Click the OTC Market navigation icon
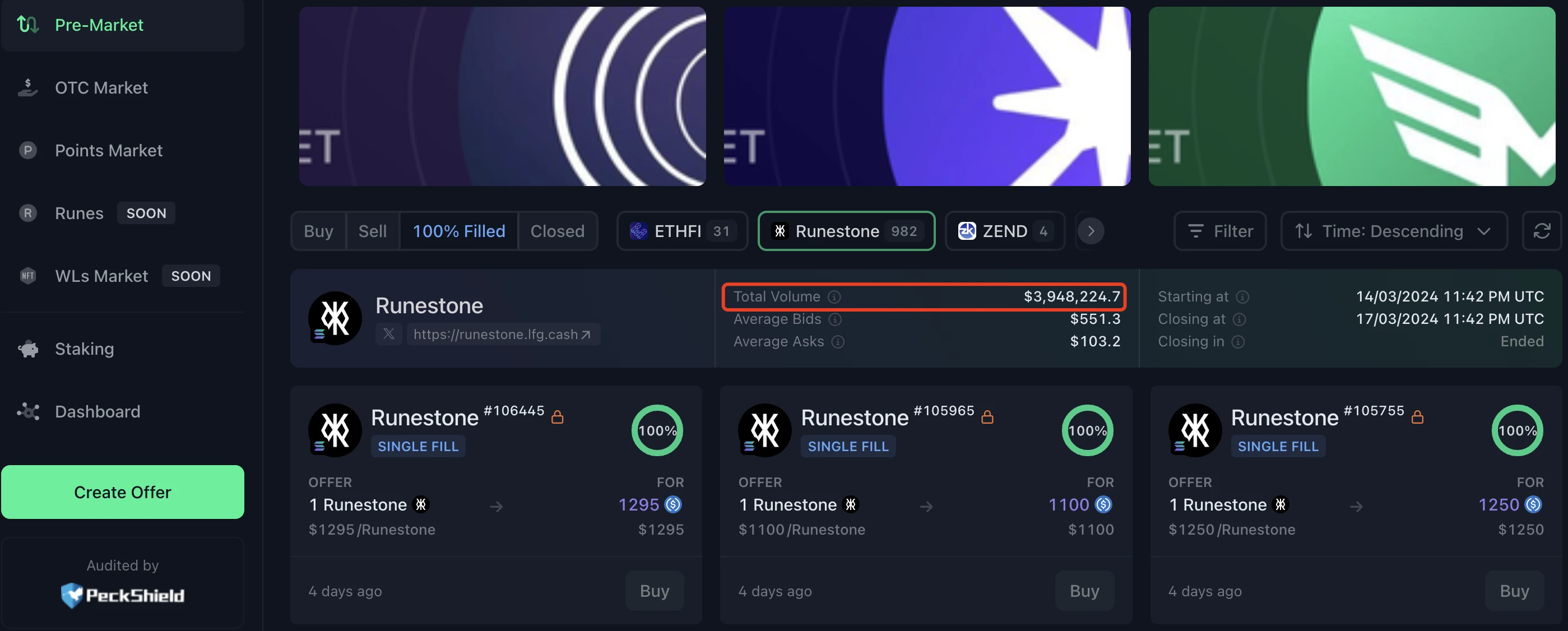1568x631 pixels. (x=29, y=87)
